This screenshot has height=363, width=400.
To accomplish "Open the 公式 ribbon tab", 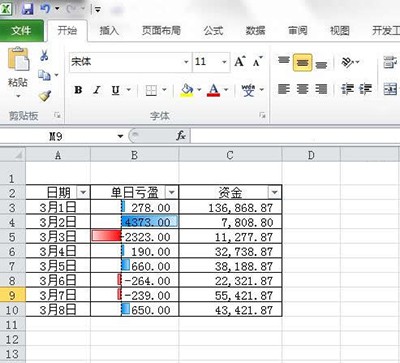I will (213, 31).
